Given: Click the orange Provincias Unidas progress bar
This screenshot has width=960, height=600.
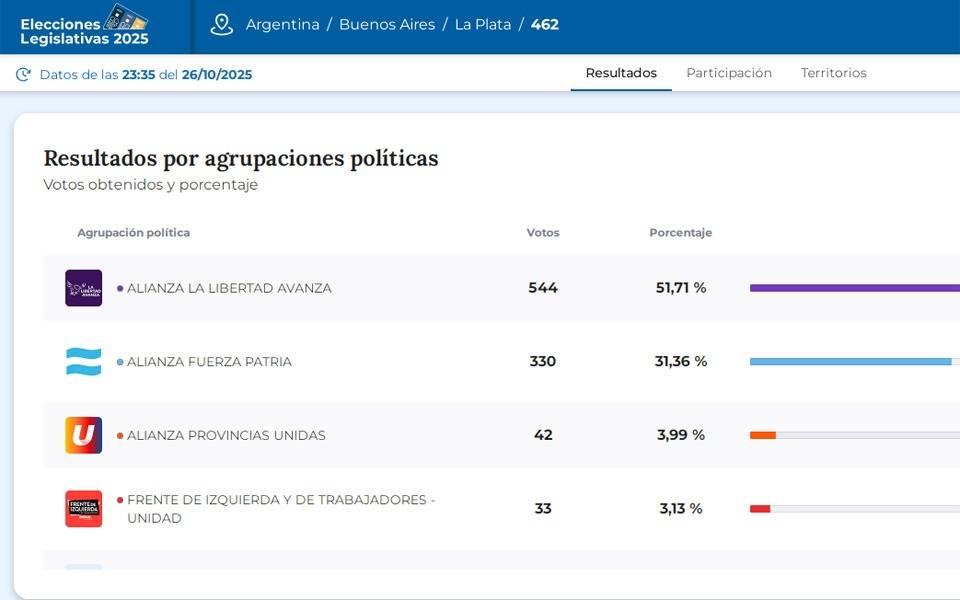Looking at the screenshot, I should [x=763, y=435].
